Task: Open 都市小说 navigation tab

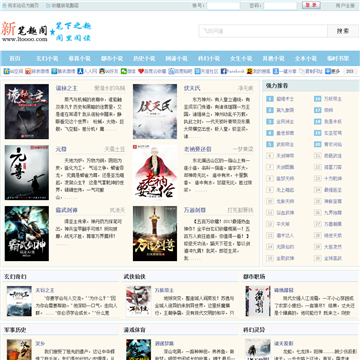Action: (112, 58)
